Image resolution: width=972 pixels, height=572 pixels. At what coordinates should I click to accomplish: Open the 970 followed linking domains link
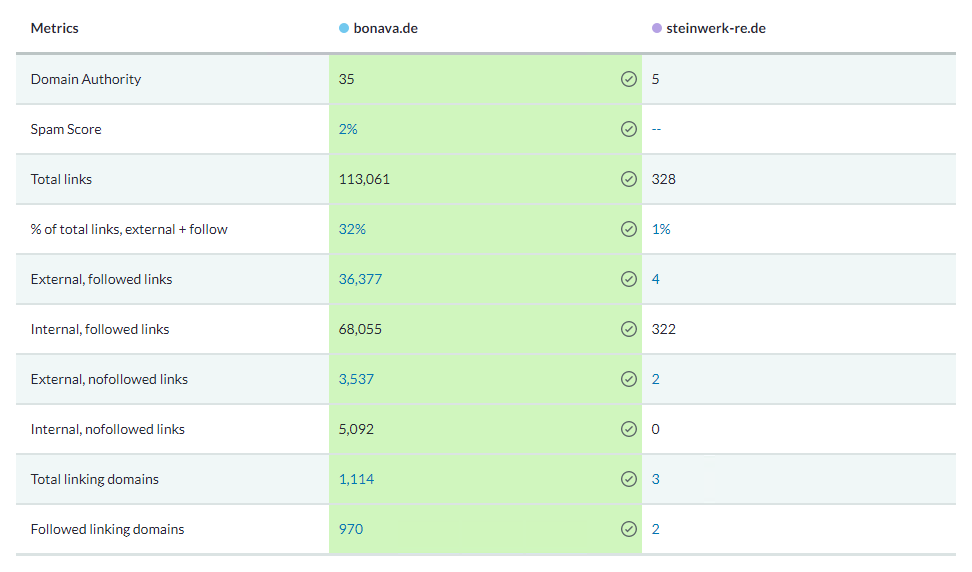click(351, 529)
